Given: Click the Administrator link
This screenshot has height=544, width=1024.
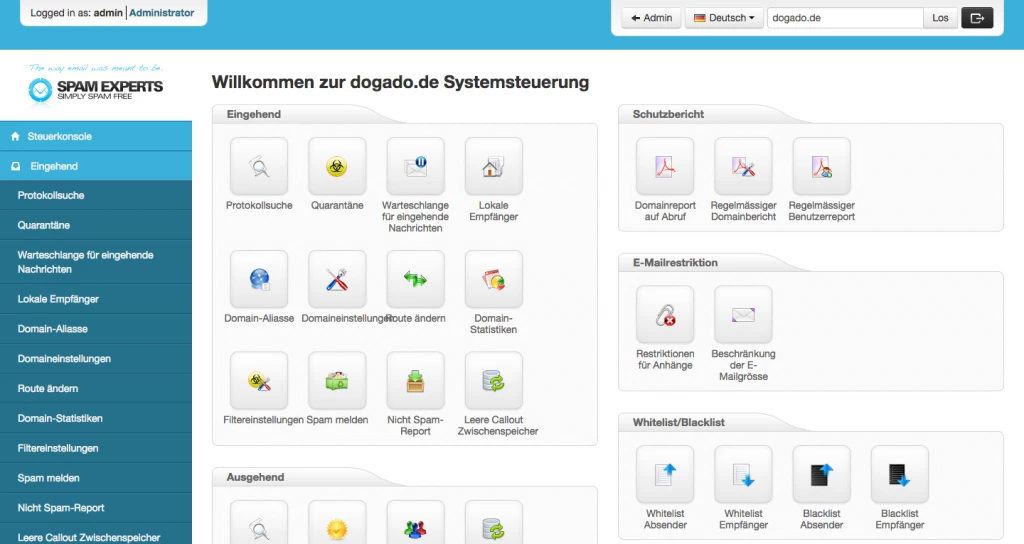Looking at the screenshot, I should tap(161, 12).
